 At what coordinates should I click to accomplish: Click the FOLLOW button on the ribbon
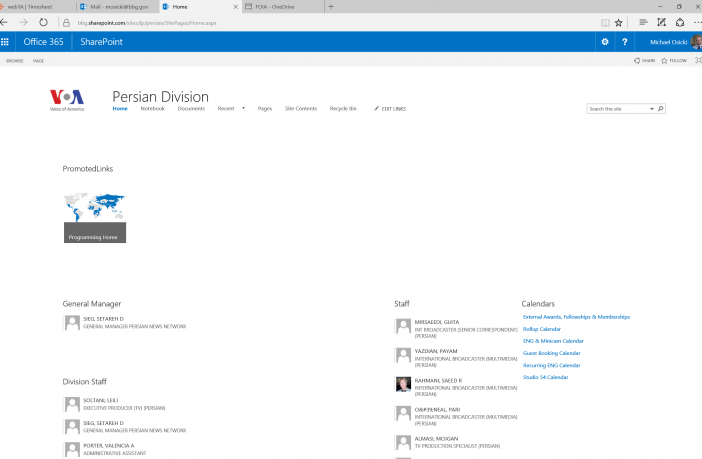pyautogui.click(x=674, y=60)
